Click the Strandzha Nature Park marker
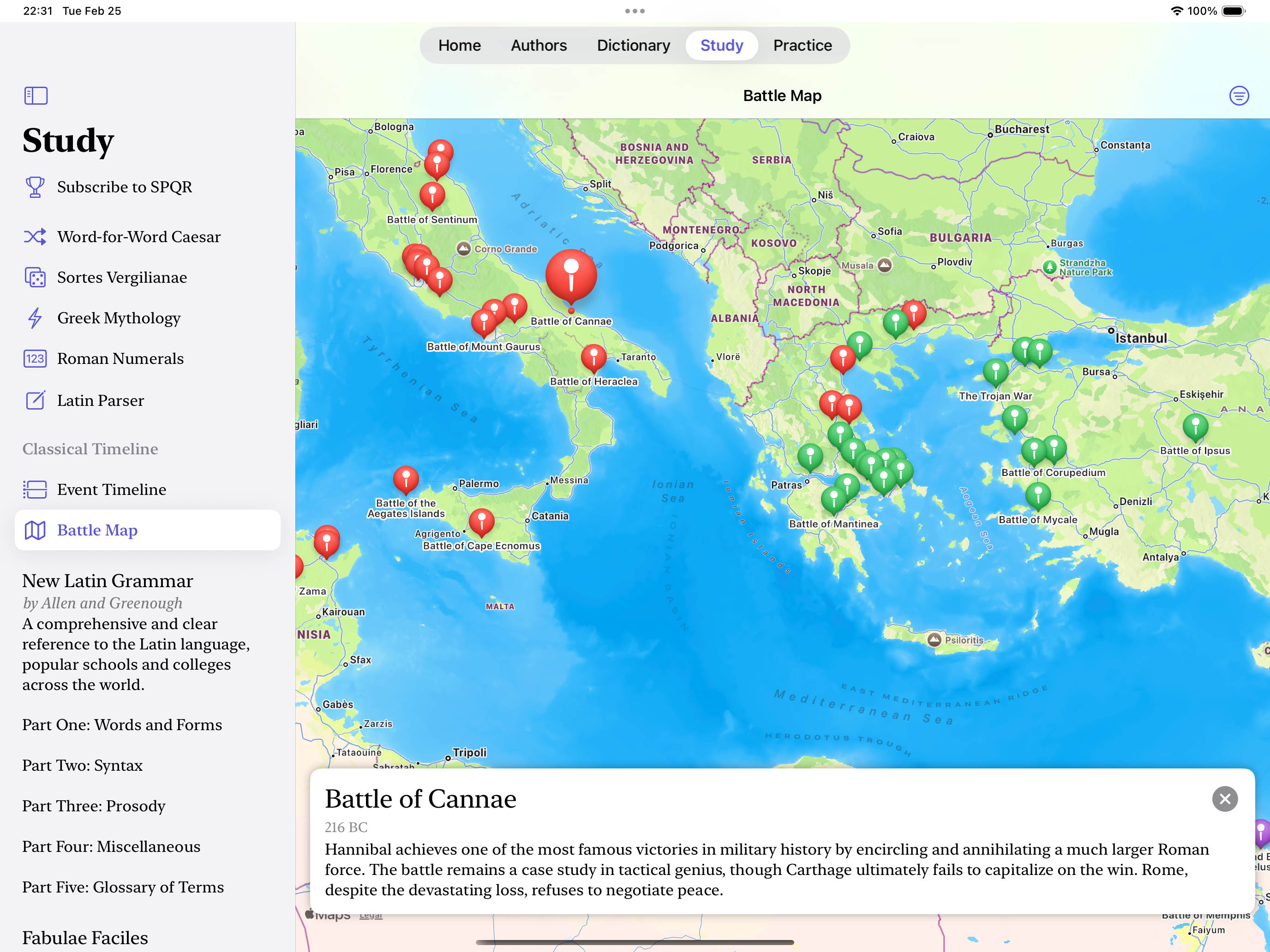Image resolution: width=1270 pixels, height=952 pixels. (1049, 267)
